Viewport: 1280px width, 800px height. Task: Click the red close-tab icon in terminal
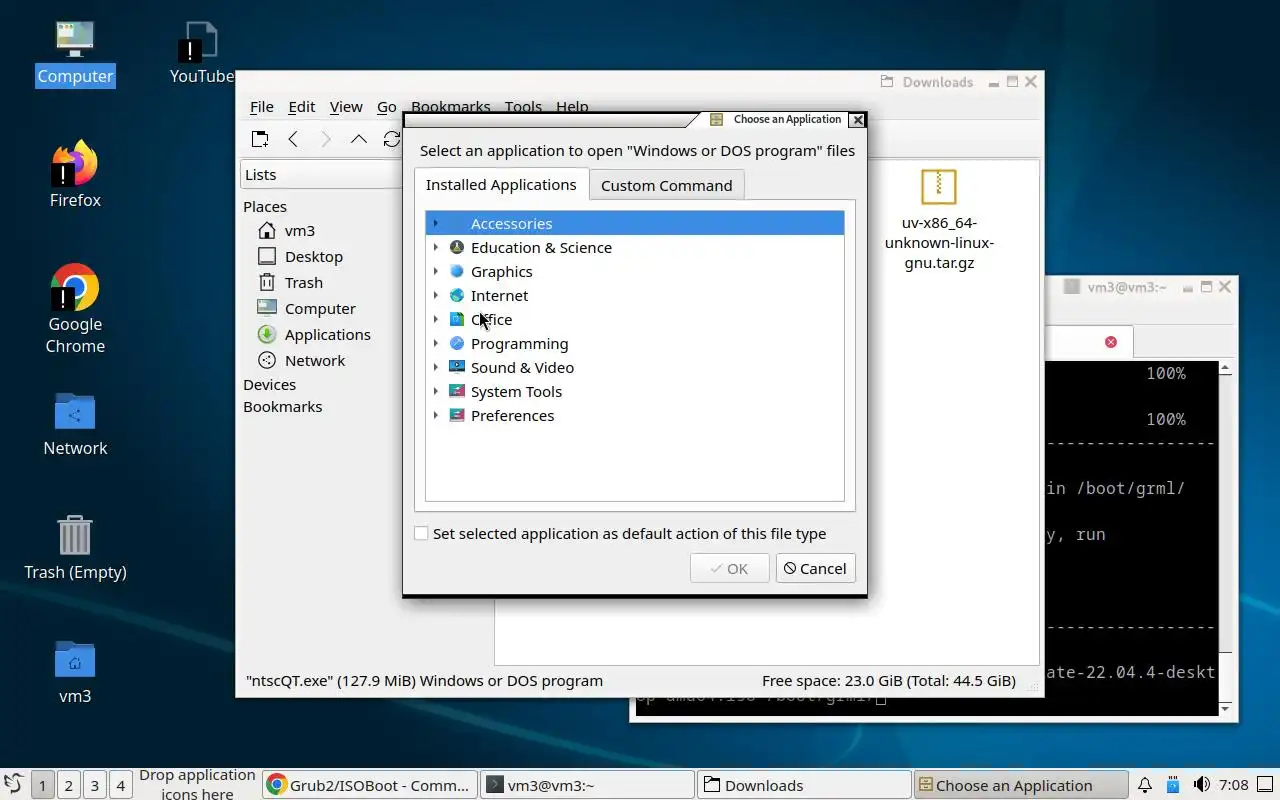1110,342
